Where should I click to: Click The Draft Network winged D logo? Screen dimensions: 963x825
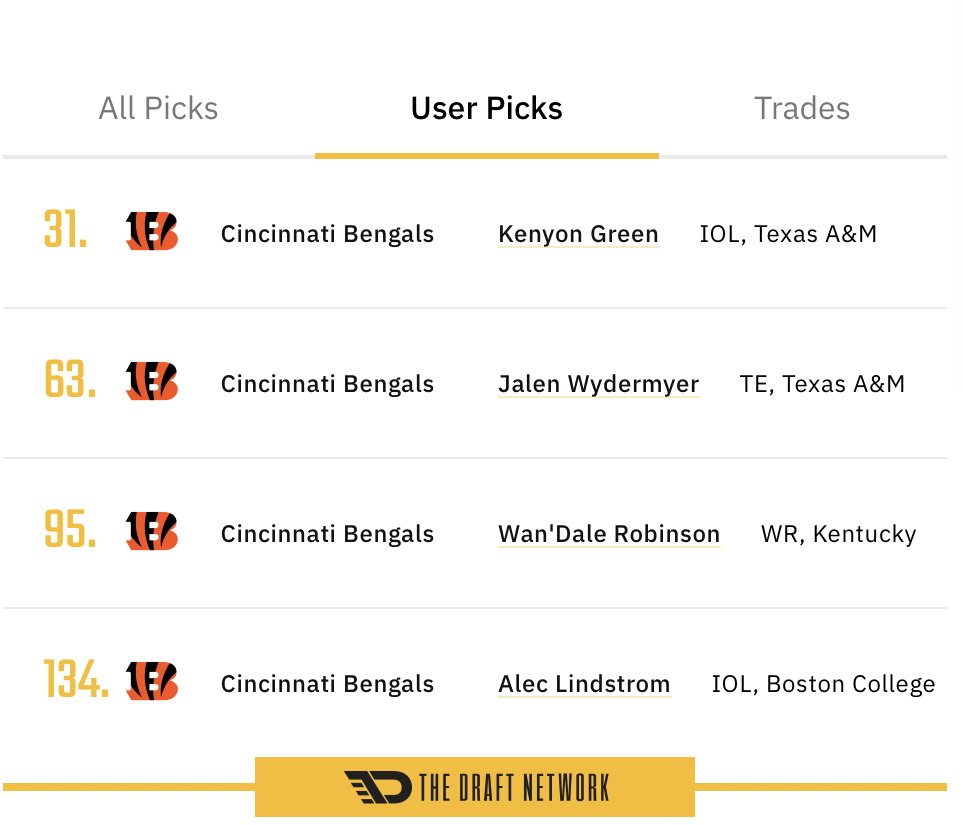tap(378, 787)
